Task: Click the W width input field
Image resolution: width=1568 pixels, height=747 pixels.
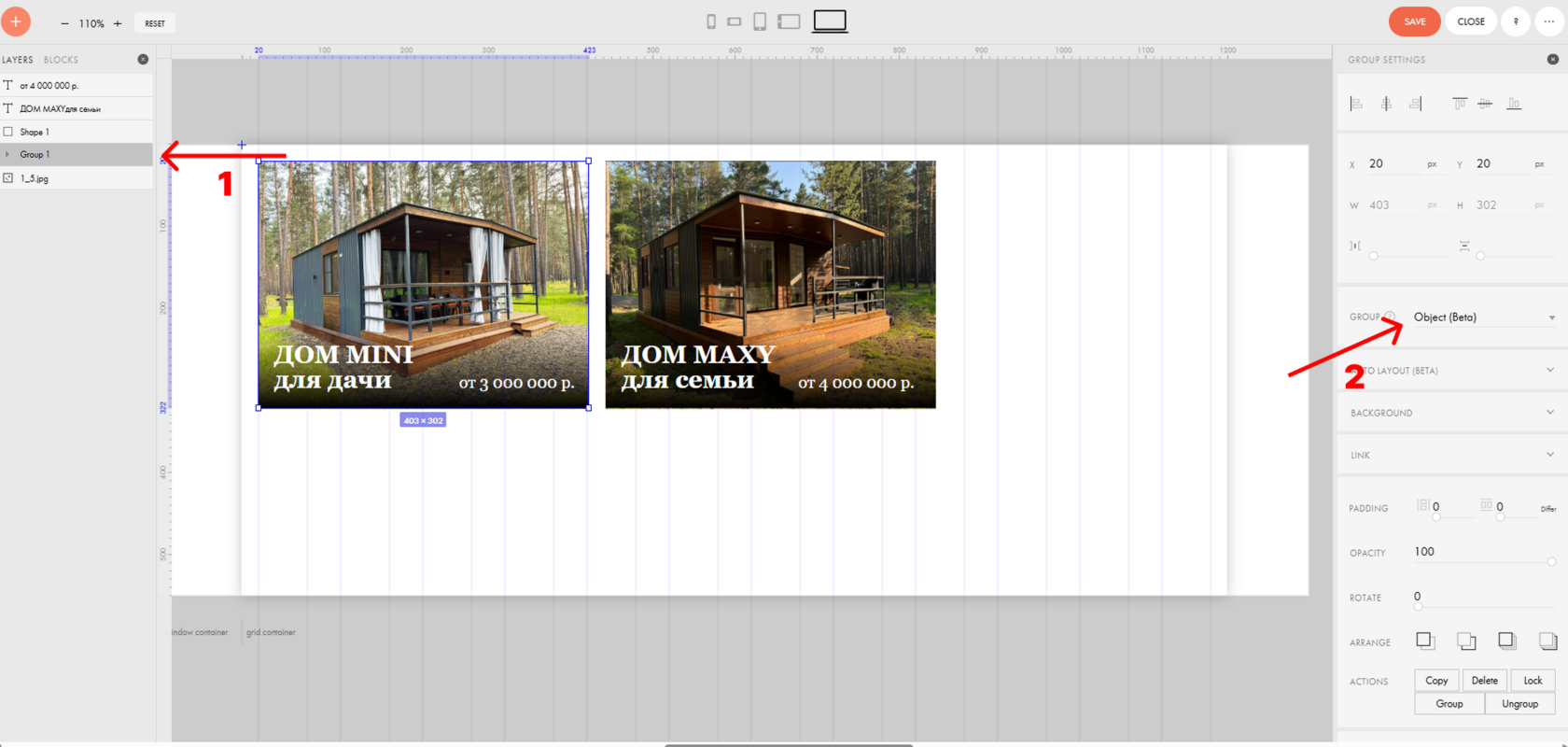Action: point(1394,204)
